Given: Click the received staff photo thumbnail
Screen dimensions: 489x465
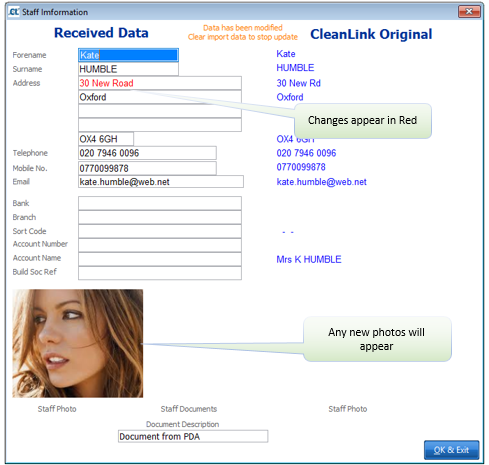Looking at the screenshot, I should point(78,343).
